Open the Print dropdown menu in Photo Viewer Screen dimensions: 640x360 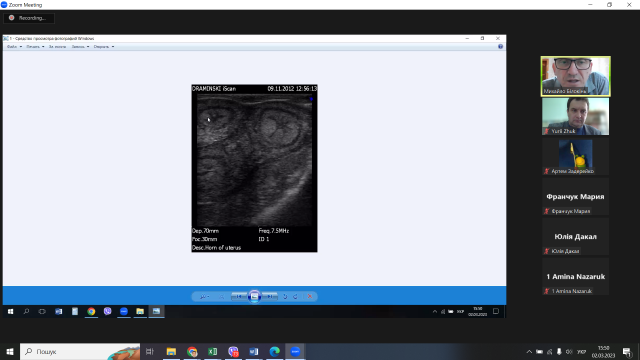[x=36, y=47]
